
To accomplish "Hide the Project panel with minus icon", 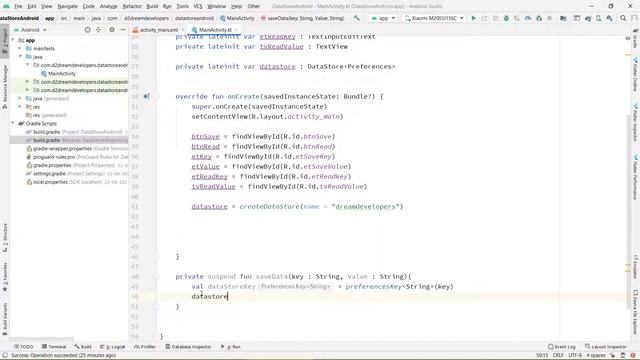I will (x=123, y=30).
